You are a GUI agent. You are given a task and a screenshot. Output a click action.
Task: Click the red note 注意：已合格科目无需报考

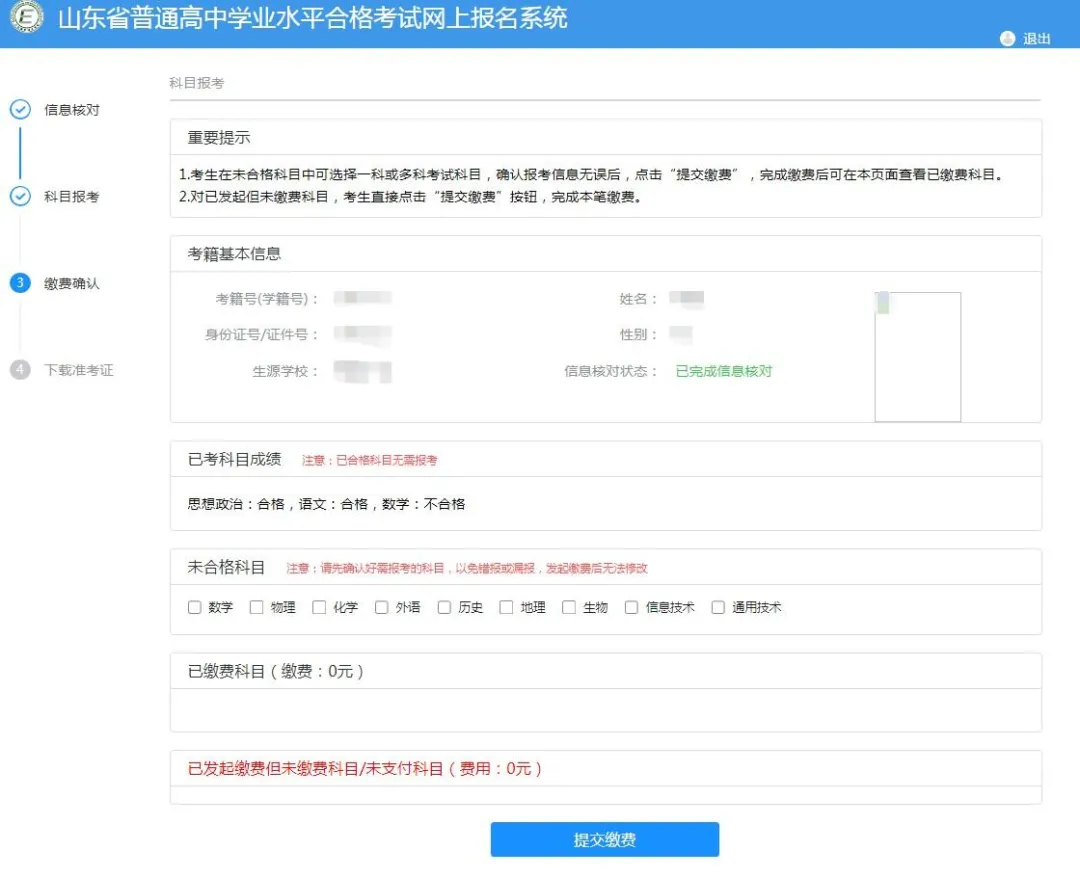pos(369,460)
